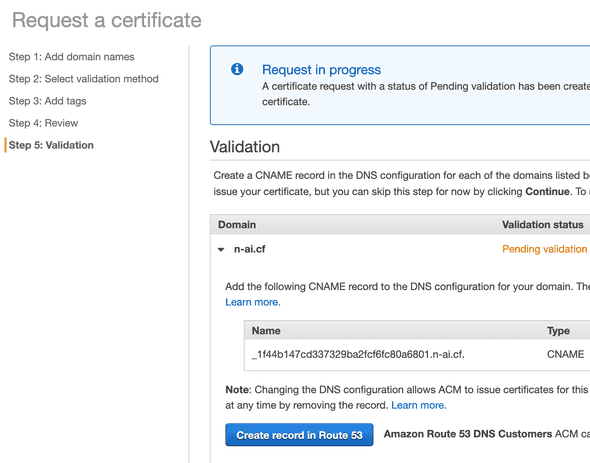Click the CNAME type cell
Image resolution: width=590 pixels, height=463 pixels.
click(566, 355)
